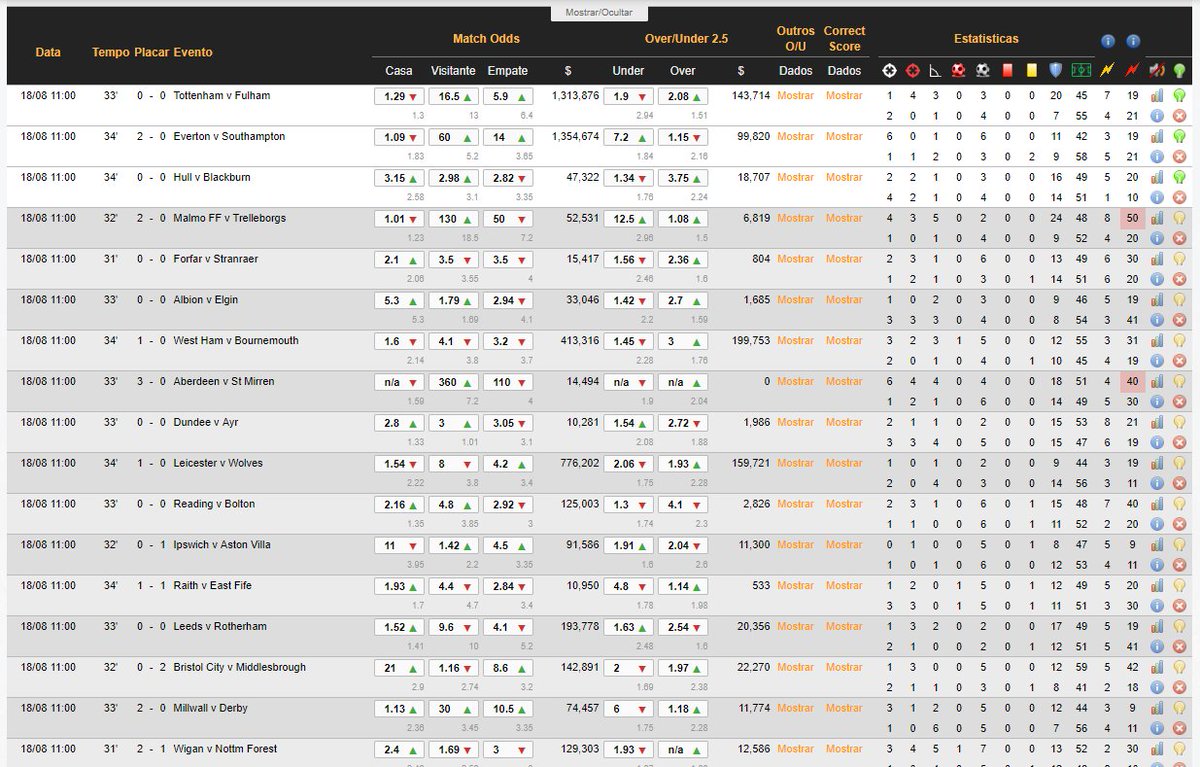Screen dimensions: 1200x767
Task: Show Correct Score data for Millwall v Derby
Action: [844, 708]
